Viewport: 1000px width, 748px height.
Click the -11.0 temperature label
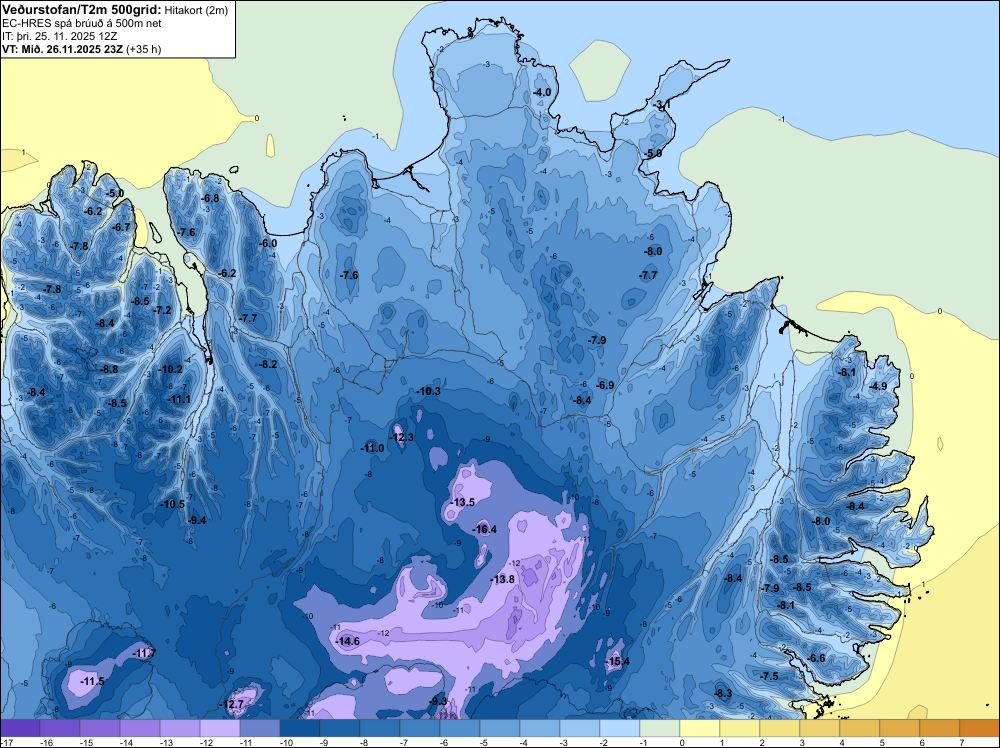(372, 448)
